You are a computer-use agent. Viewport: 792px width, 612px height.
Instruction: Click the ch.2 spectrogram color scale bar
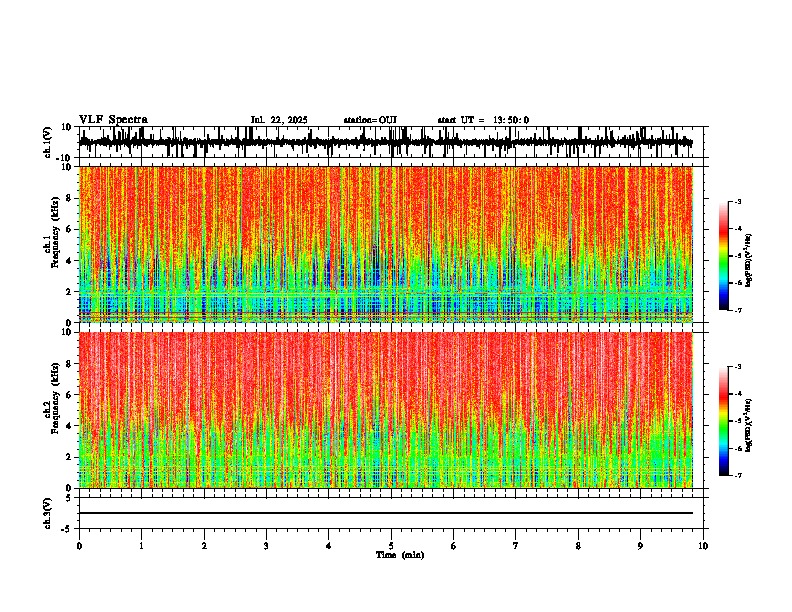click(723, 421)
